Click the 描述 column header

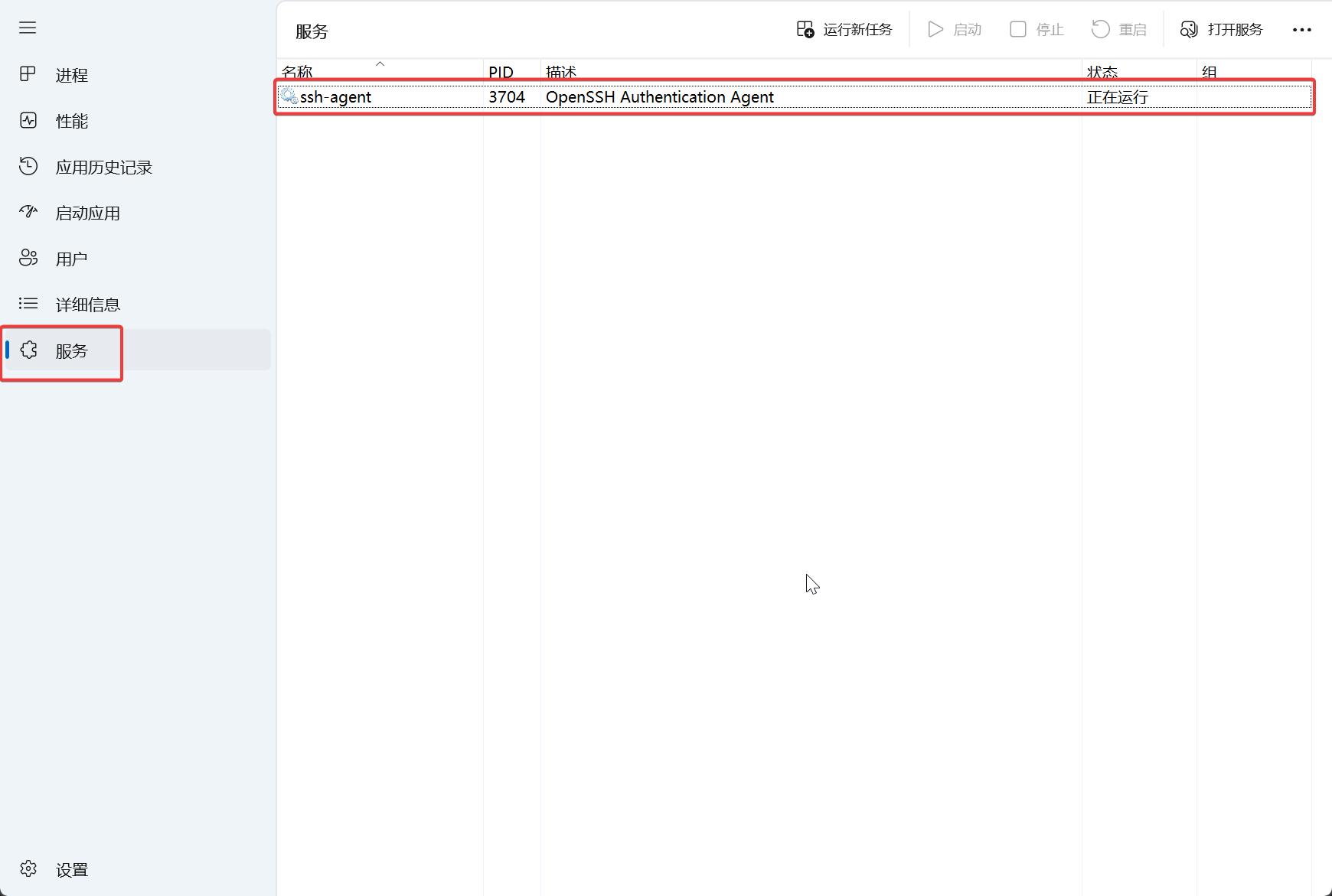click(561, 71)
